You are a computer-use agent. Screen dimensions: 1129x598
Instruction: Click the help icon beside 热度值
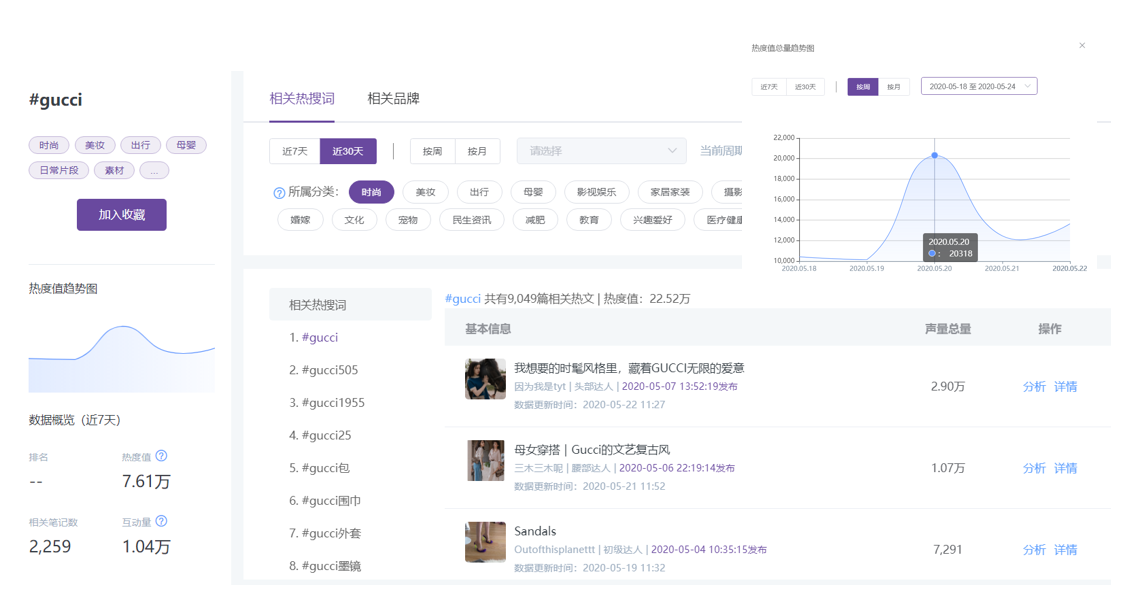(x=161, y=456)
